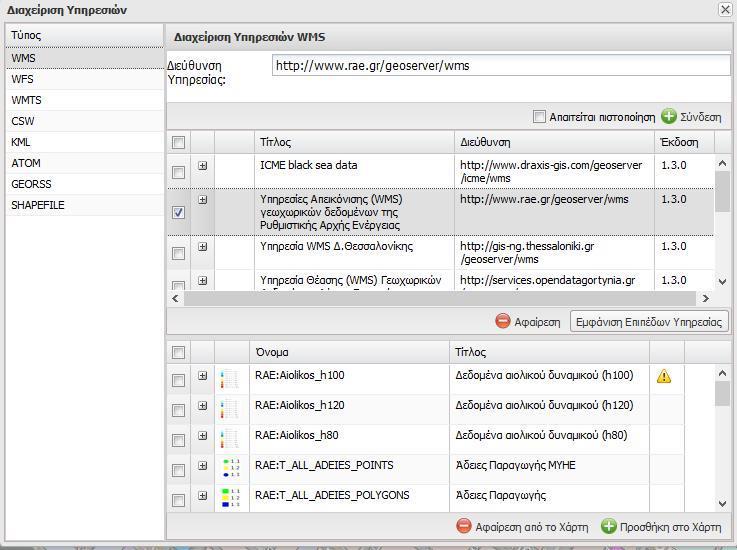
Task: Check the select-all checkbox in layers header
Action: (x=178, y=353)
